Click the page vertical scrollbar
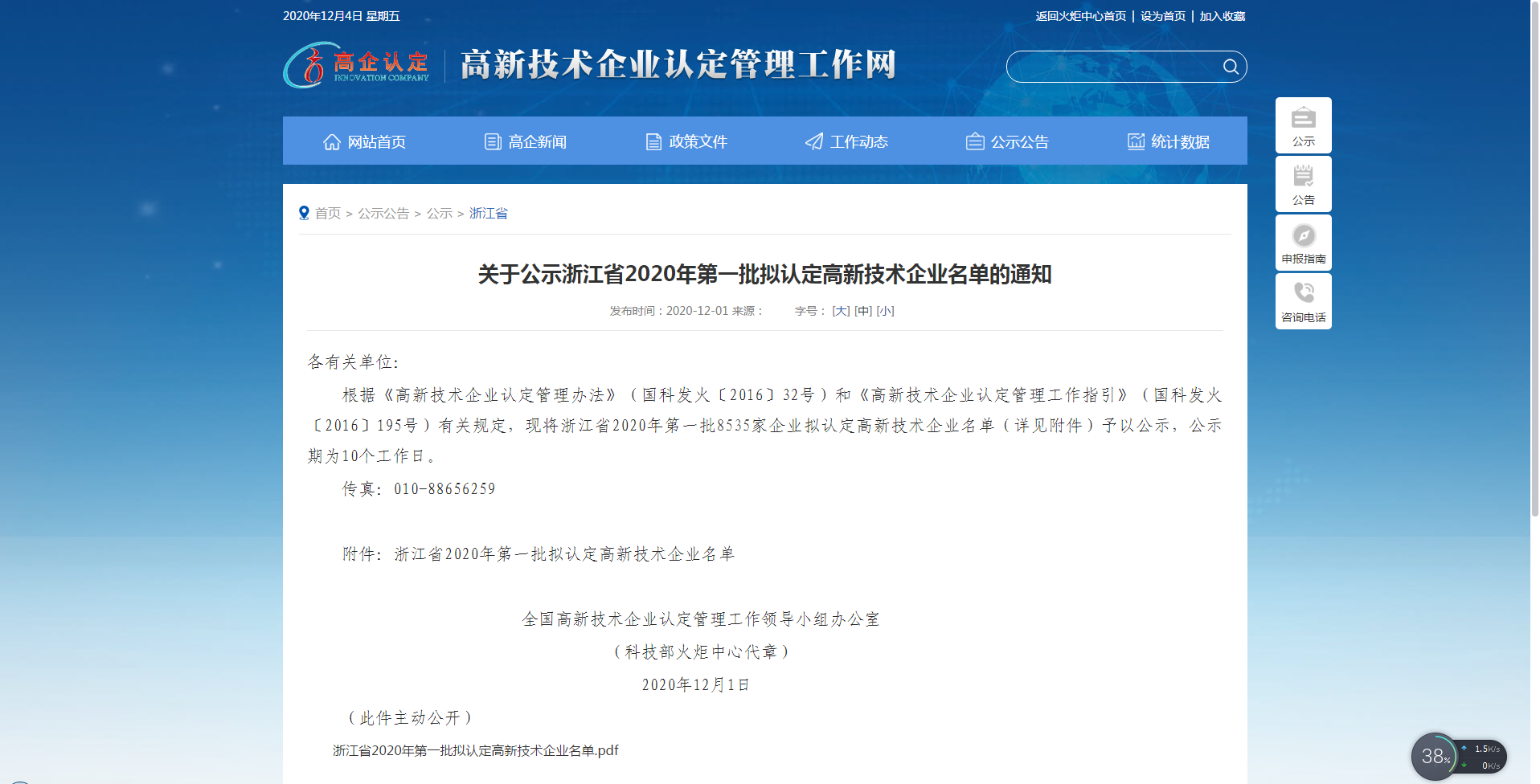This screenshot has height=784, width=1540. point(1534,257)
